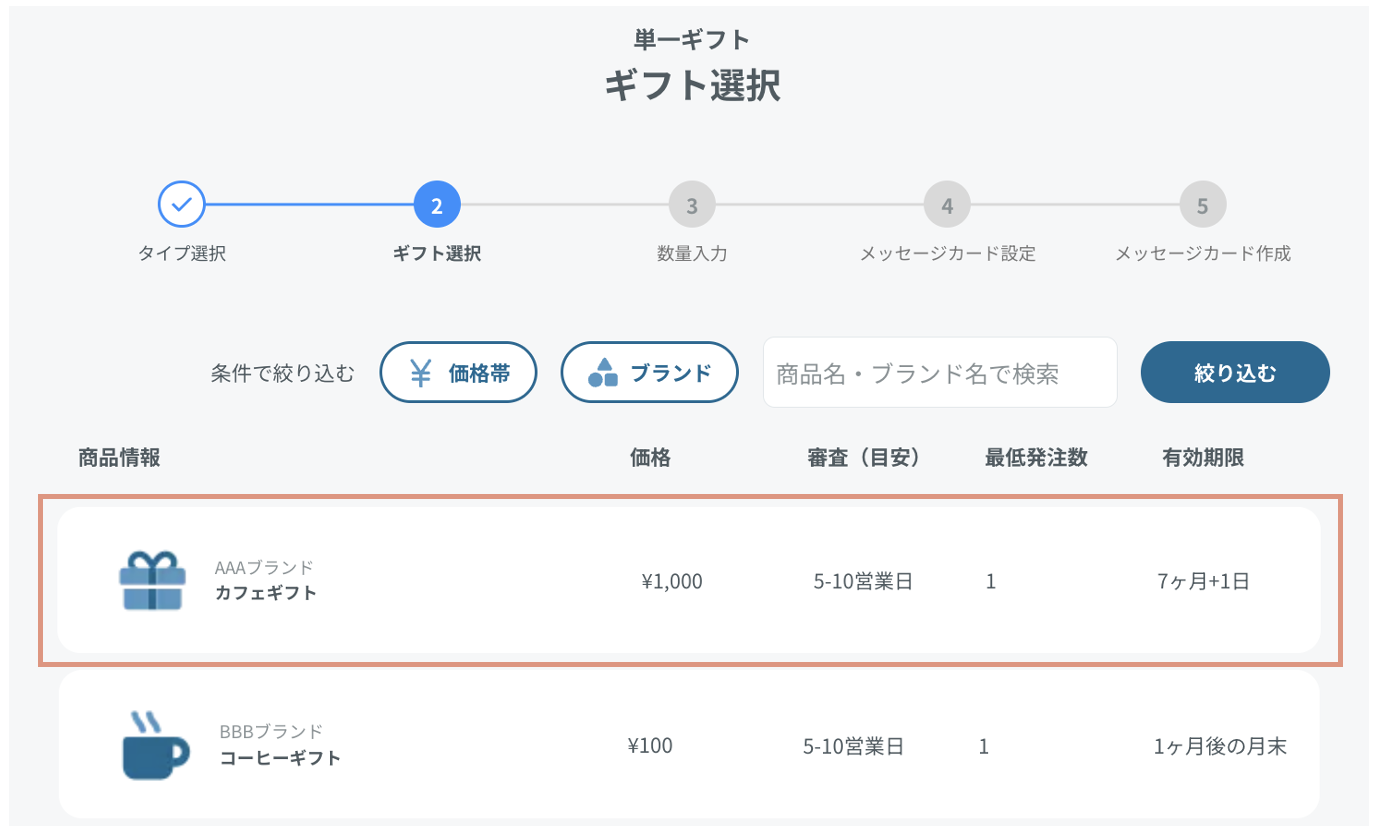The width and height of the screenshot is (1380, 836).
Task: Click the 価格 column header
Action: pyautogui.click(x=650, y=458)
